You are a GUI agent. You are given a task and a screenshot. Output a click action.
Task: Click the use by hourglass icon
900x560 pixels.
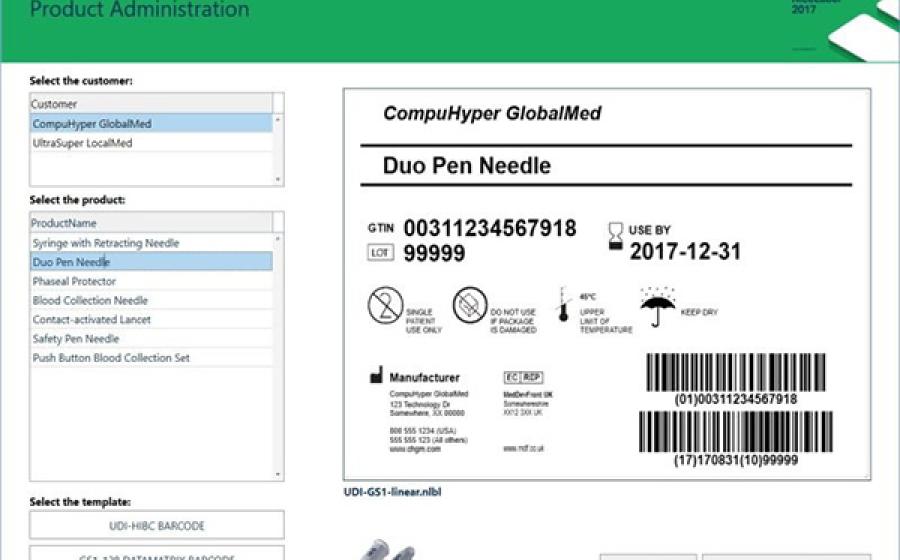pyautogui.click(x=615, y=236)
